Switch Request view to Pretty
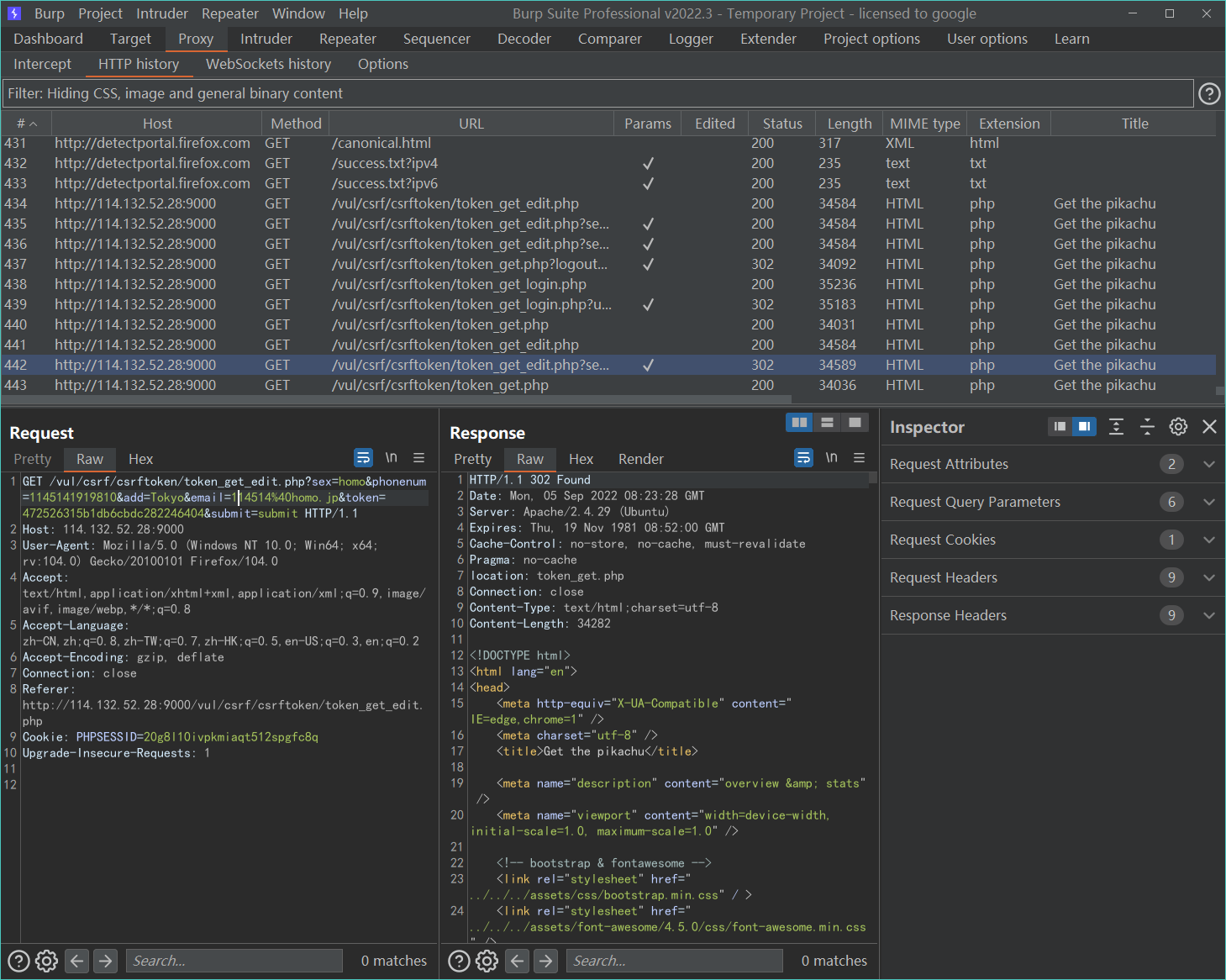 coord(32,459)
